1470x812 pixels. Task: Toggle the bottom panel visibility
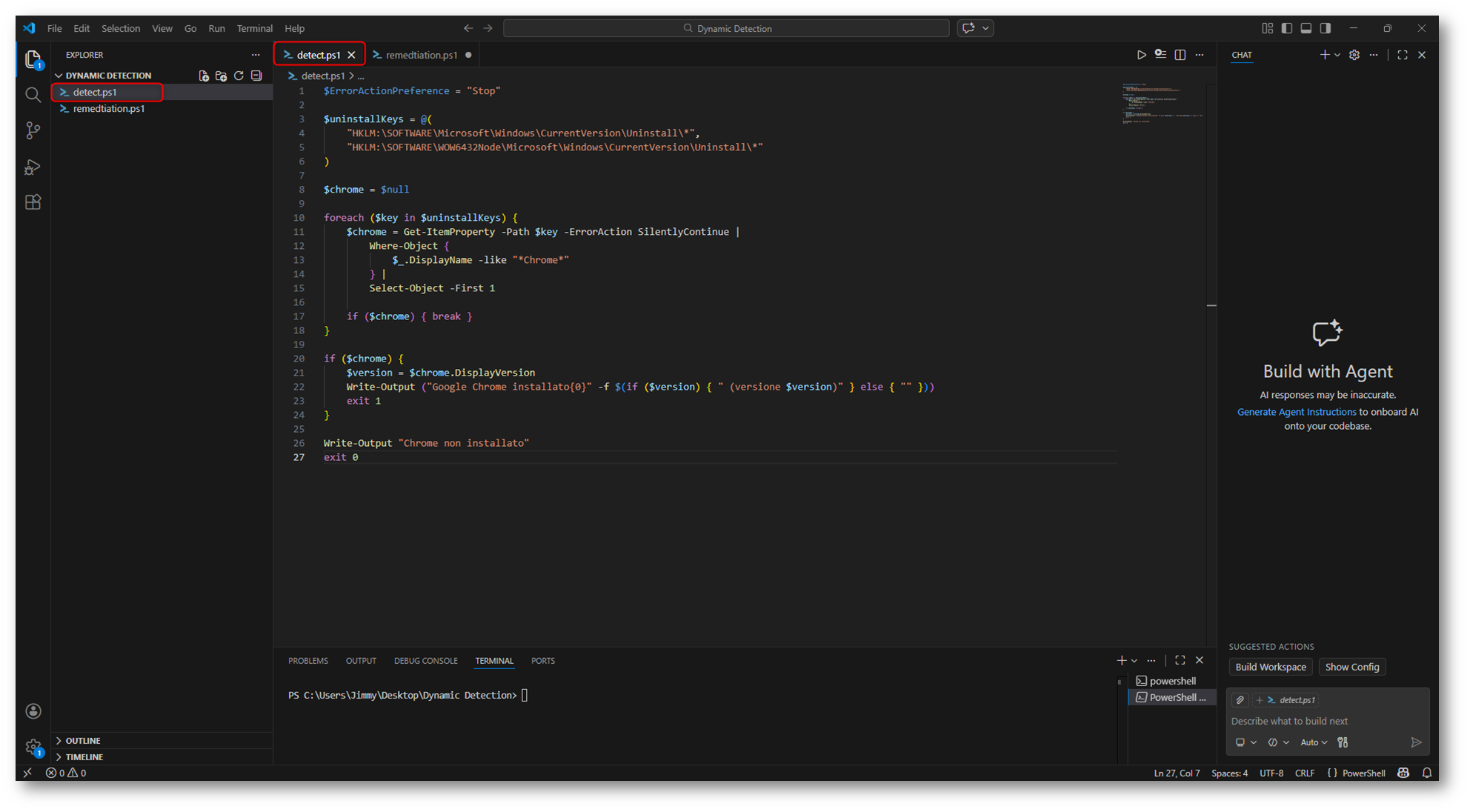pos(1306,28)
